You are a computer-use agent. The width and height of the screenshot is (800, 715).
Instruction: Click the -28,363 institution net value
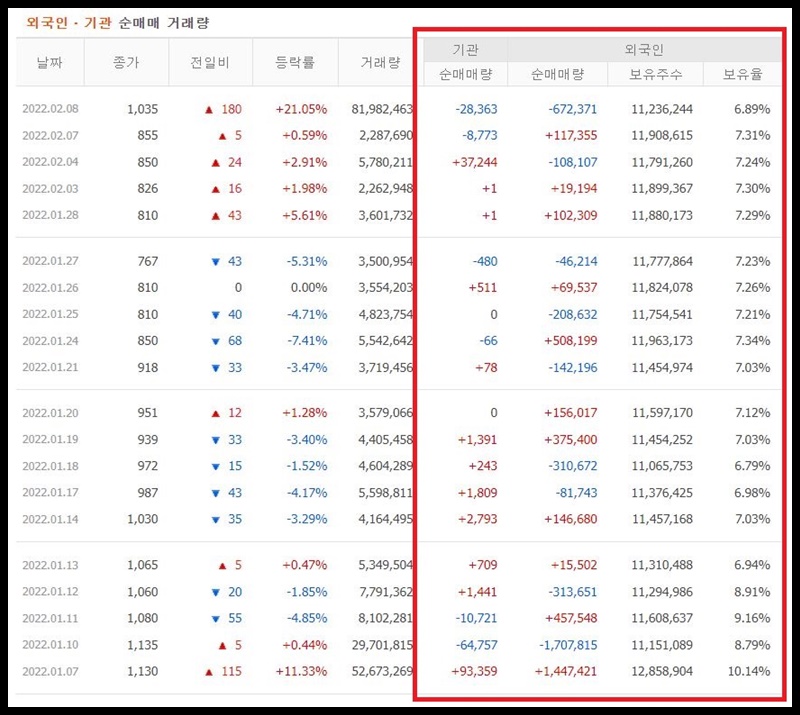tap(476, 109)
